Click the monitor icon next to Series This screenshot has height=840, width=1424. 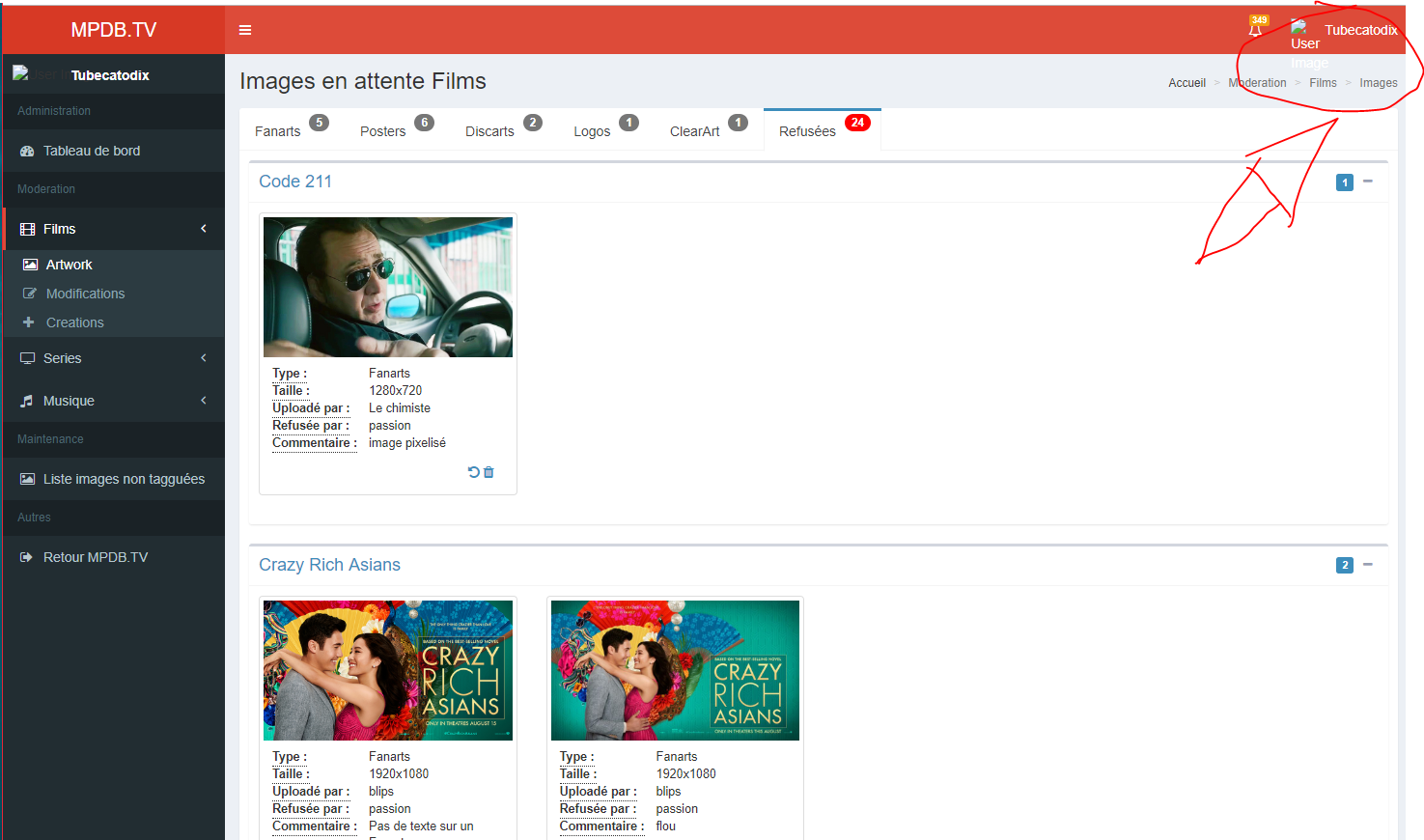click(27, 358)
